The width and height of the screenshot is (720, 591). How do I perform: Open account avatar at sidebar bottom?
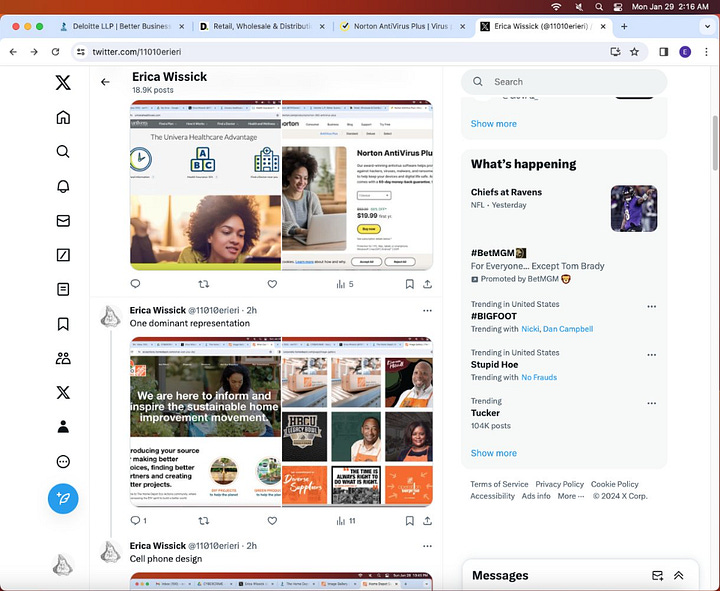tap(63, 565)
